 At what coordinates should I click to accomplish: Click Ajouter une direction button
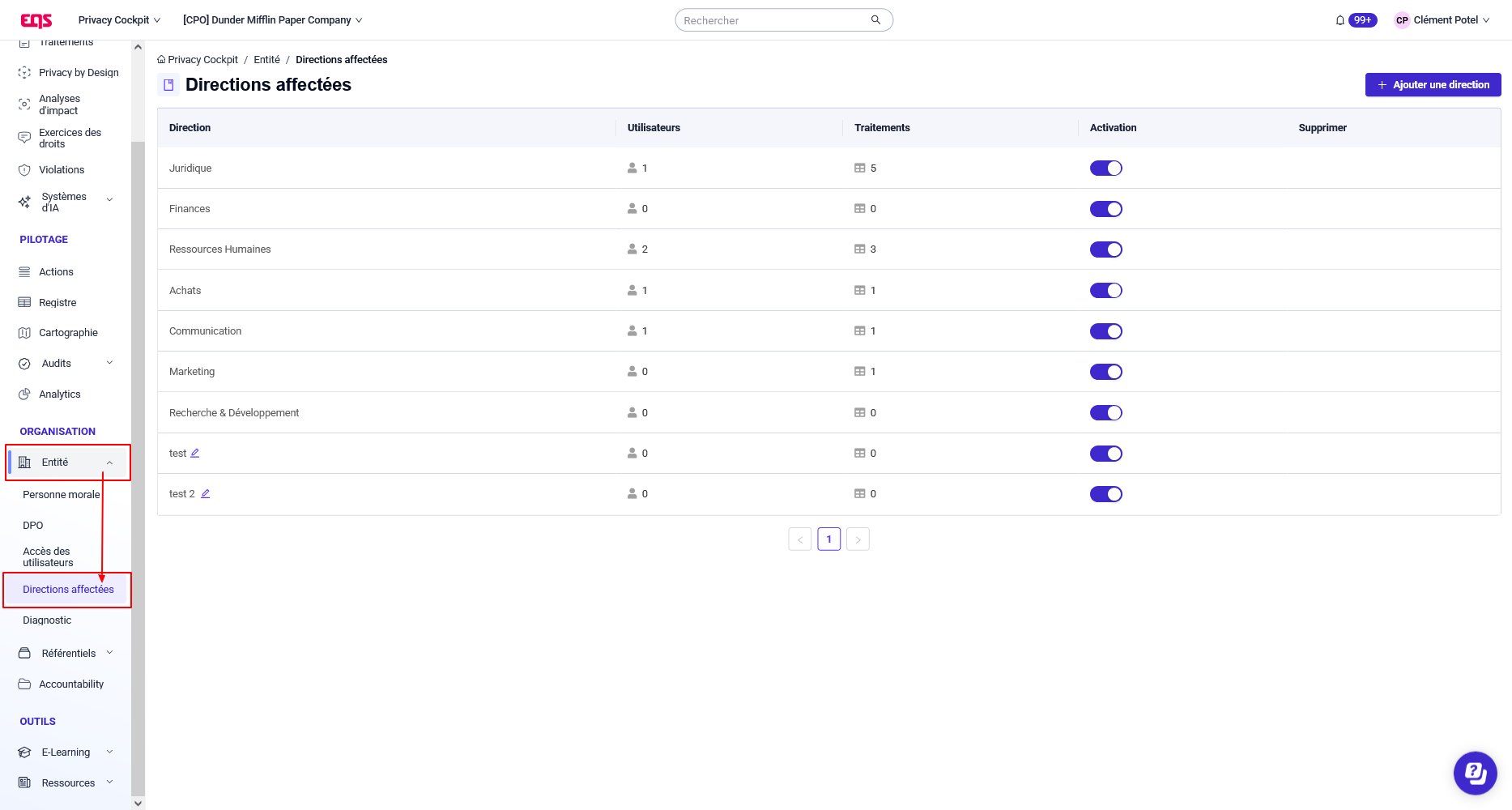[x=1433, y=85]
